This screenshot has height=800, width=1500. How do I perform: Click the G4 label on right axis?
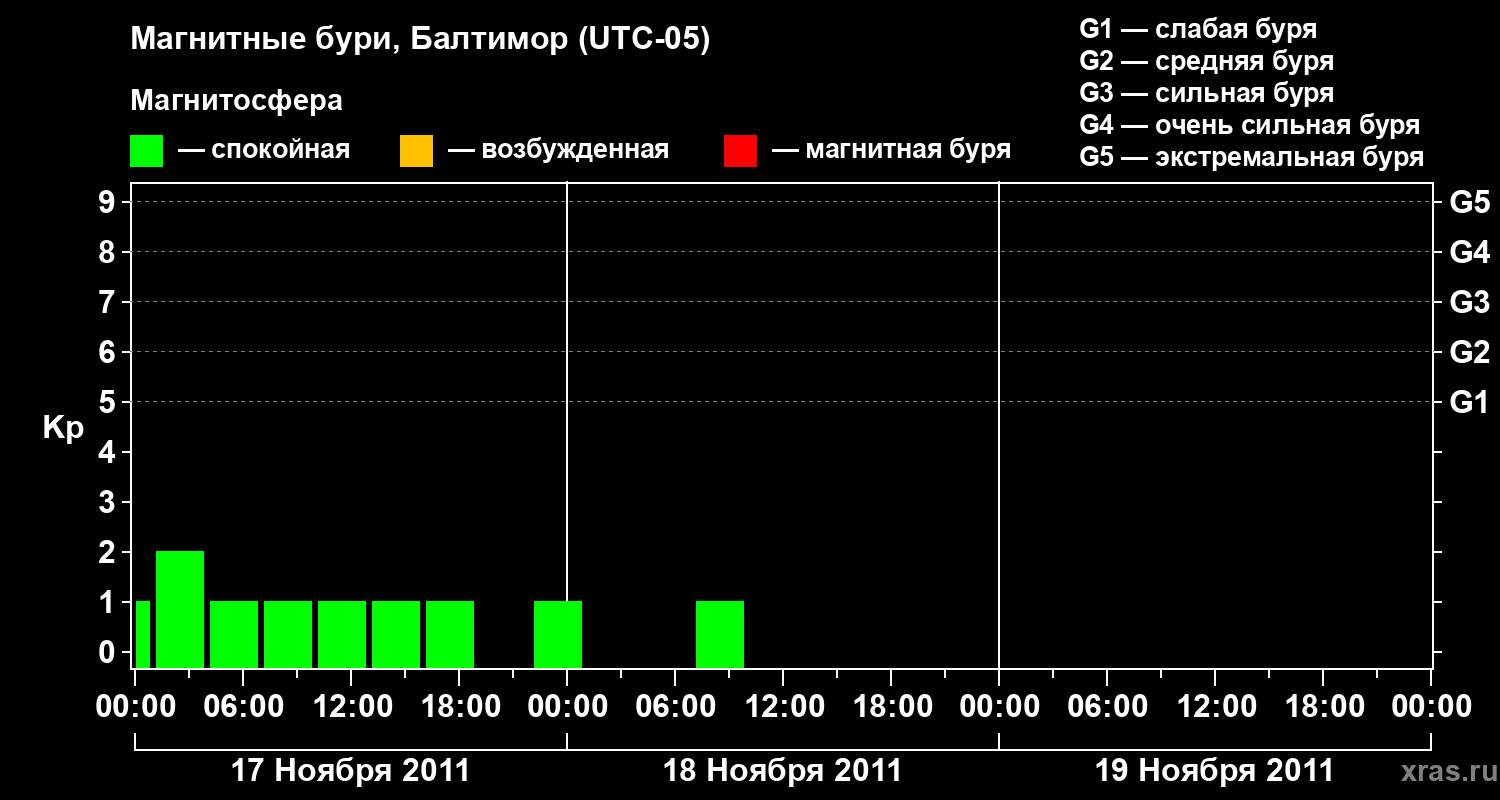tap(1470, 252)
